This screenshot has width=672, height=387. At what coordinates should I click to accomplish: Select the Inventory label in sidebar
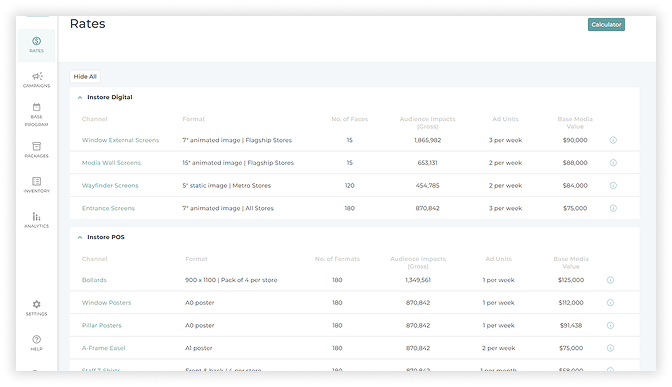(x=36, y=191)
